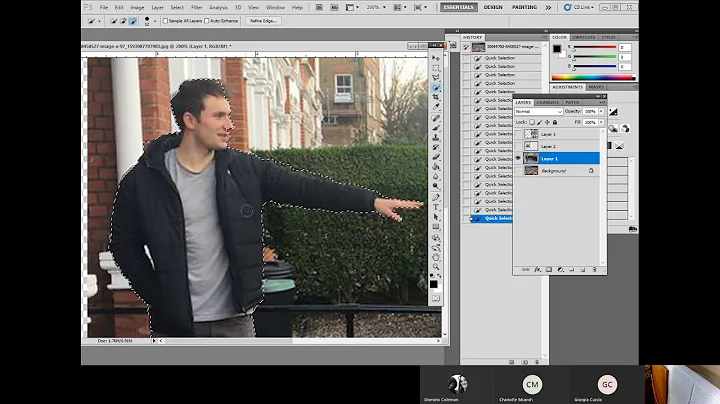The height and width of the screenshot is (404, 720).
Task: Enable the Auto-Enhance checkbox
Action: [207, 21]
